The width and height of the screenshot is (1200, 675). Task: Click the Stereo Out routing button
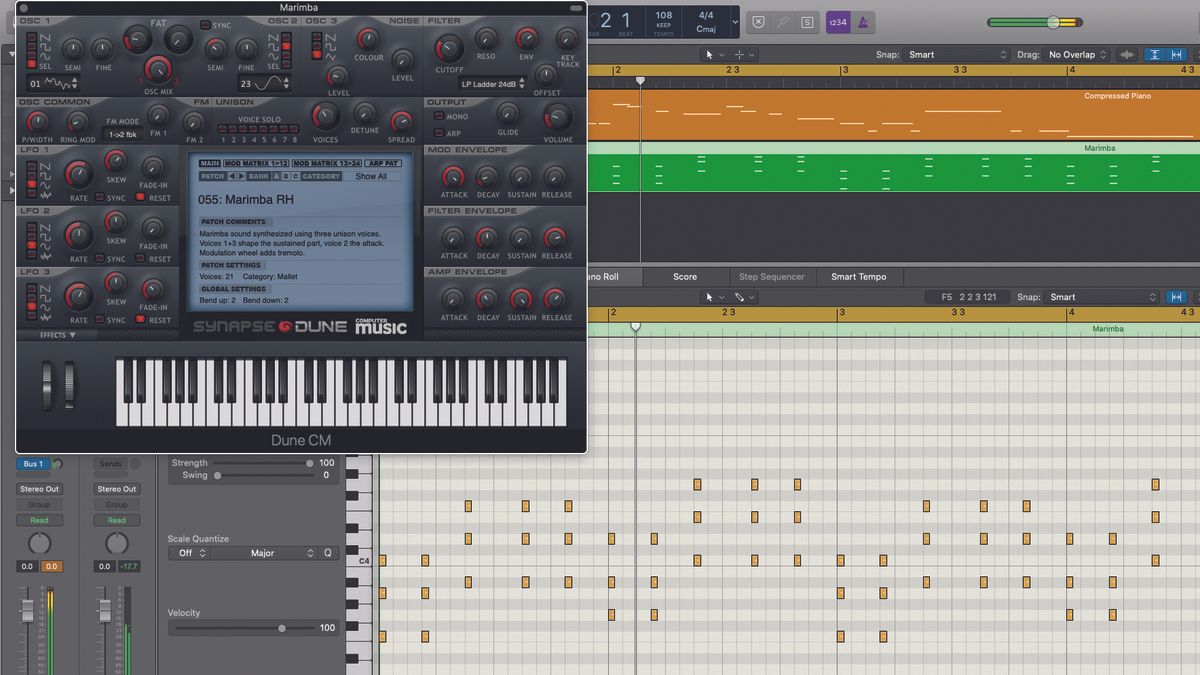pyautogui.click(x=38, y=489)
